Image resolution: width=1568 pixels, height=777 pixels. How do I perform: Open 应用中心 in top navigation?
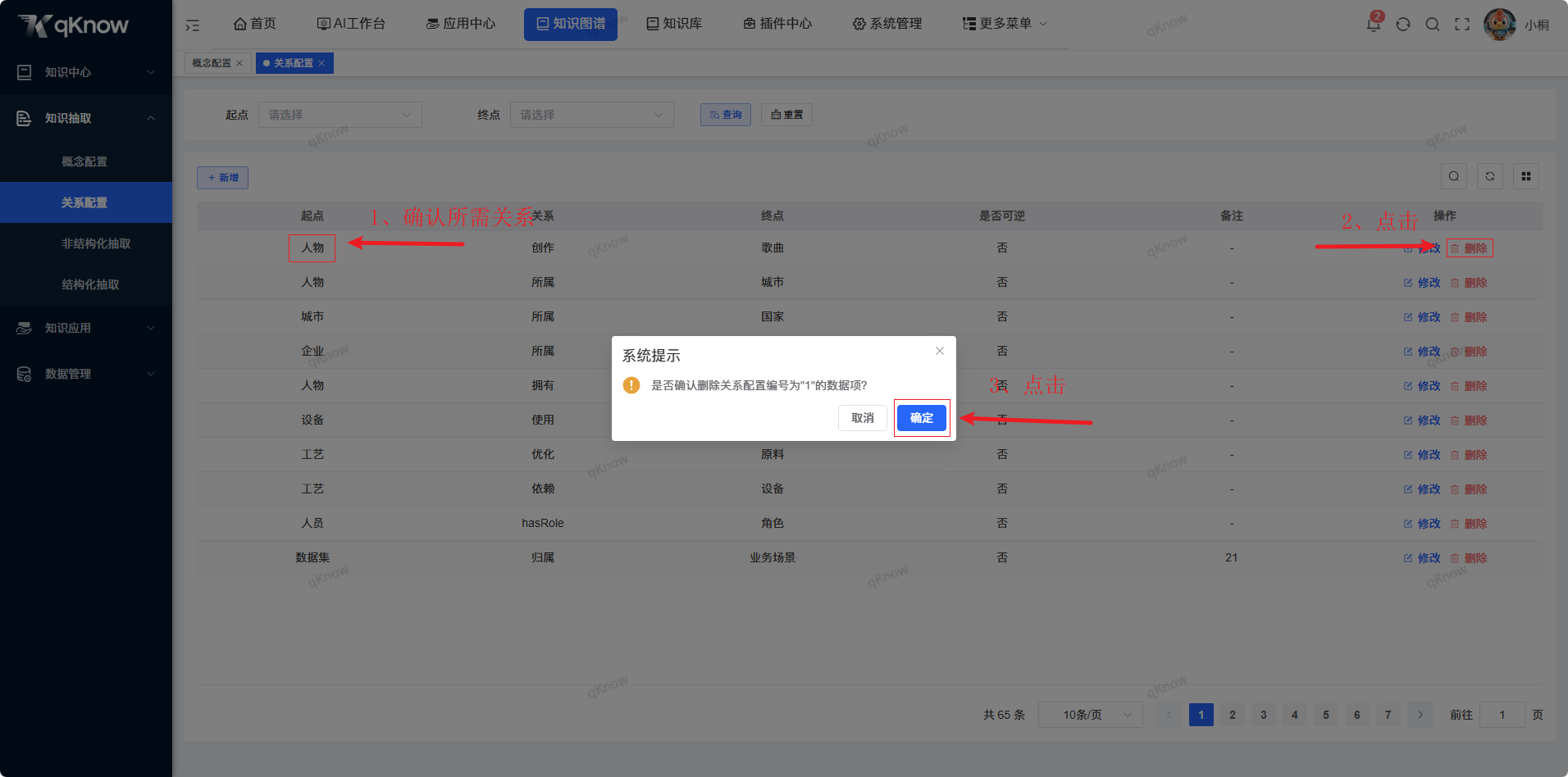tap(461, 24)
